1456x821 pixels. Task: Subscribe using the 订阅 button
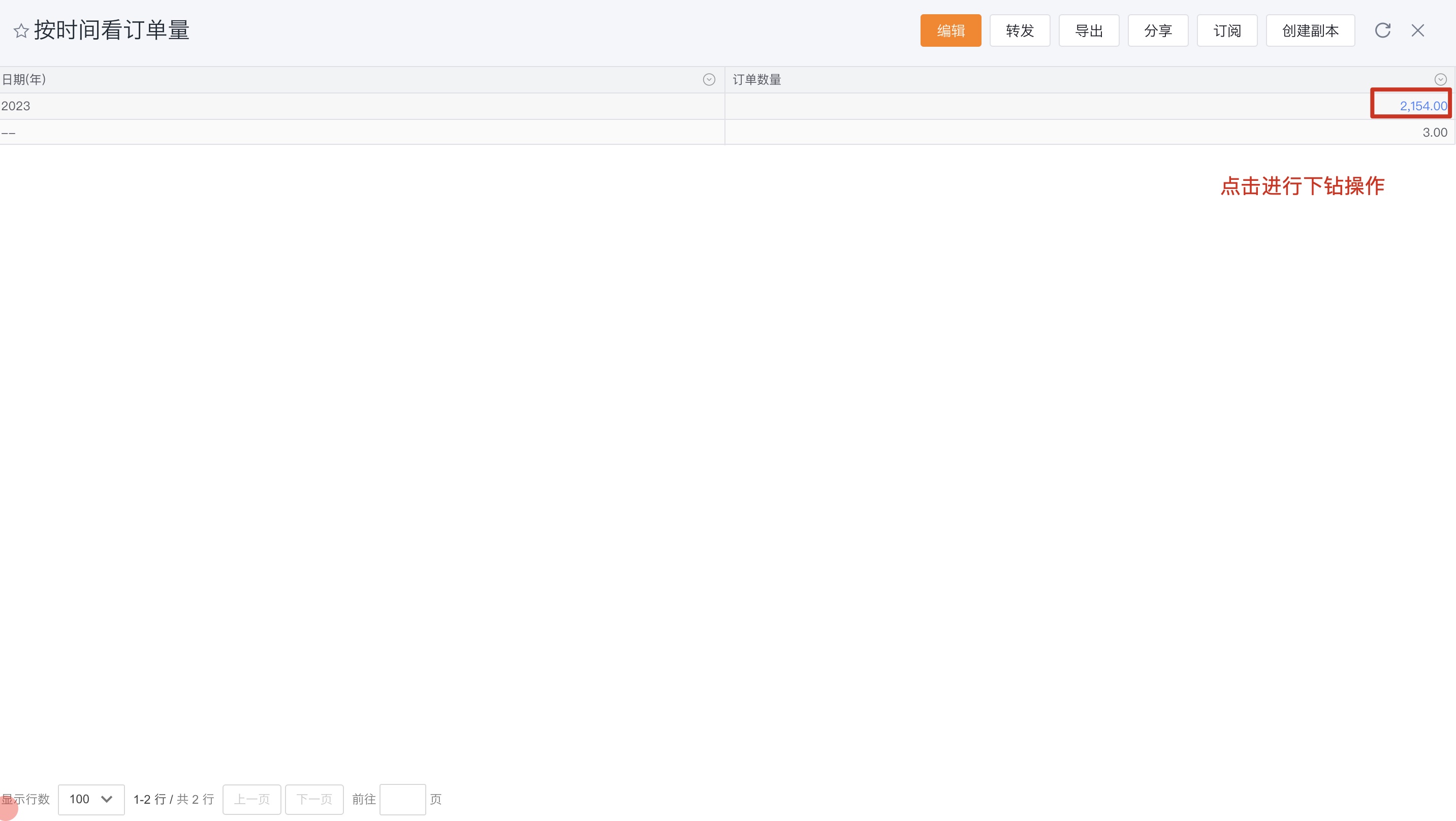point(1227,30)
